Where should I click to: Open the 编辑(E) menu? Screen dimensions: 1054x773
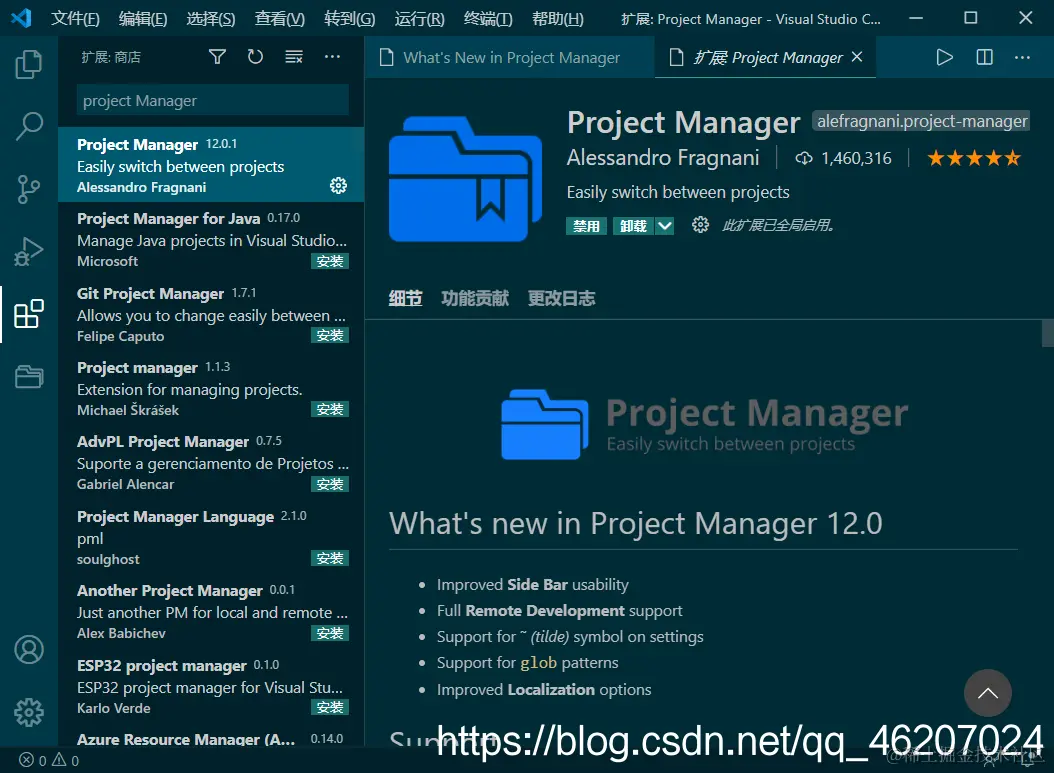[143, 18]
